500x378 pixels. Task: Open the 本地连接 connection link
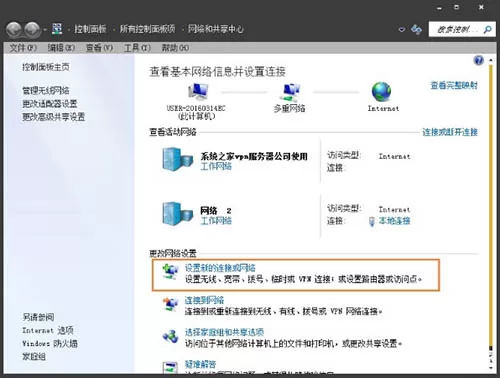[x=394, y=221]
